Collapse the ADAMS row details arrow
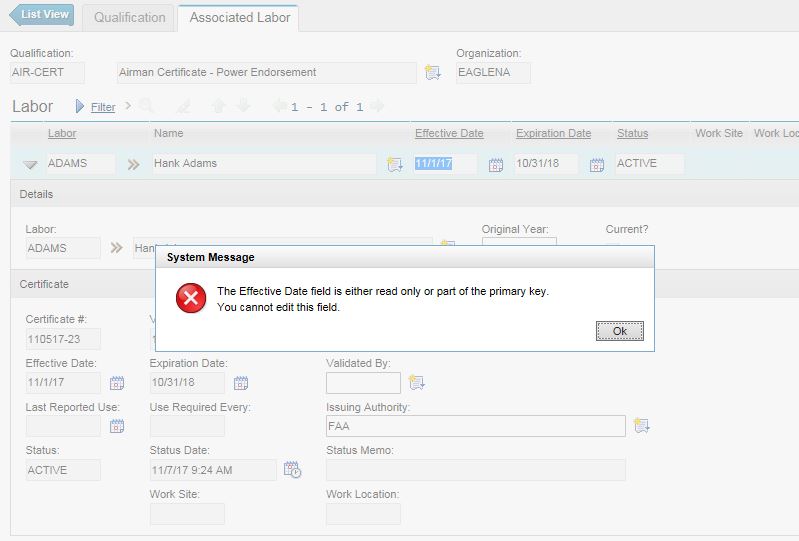799x541 pixels. (x=30, y=165)
